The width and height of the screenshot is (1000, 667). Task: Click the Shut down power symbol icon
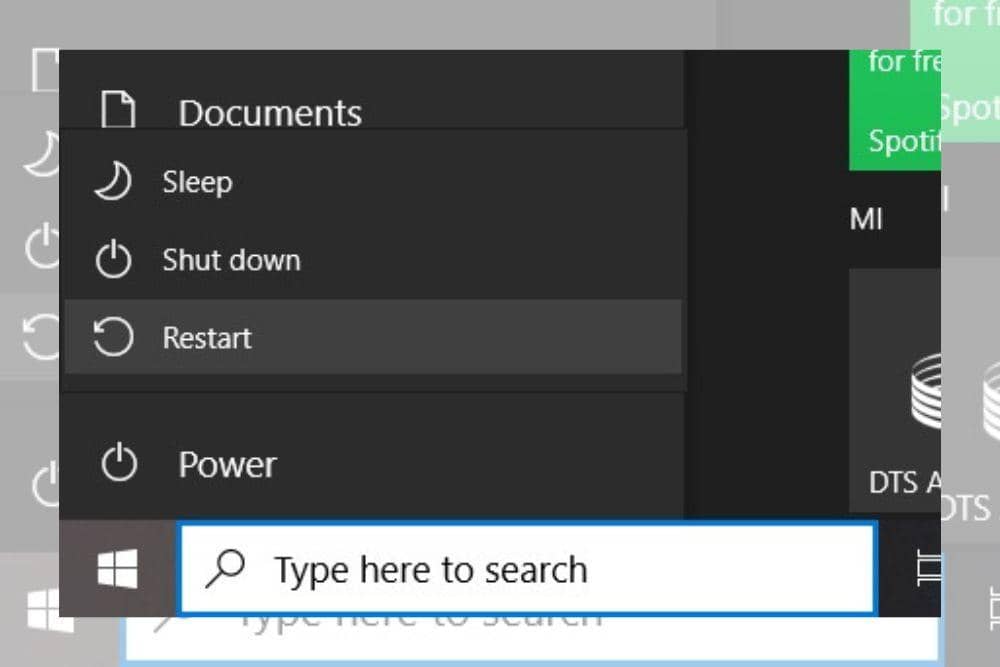click(x=113, y=260)
